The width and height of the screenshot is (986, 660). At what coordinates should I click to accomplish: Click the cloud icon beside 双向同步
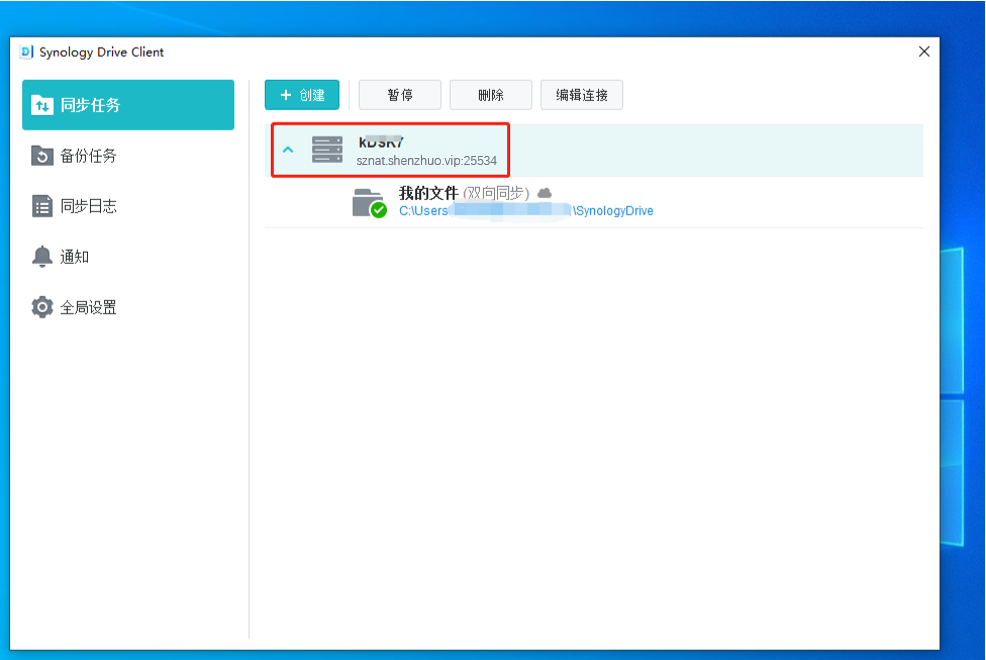[544, 192]
